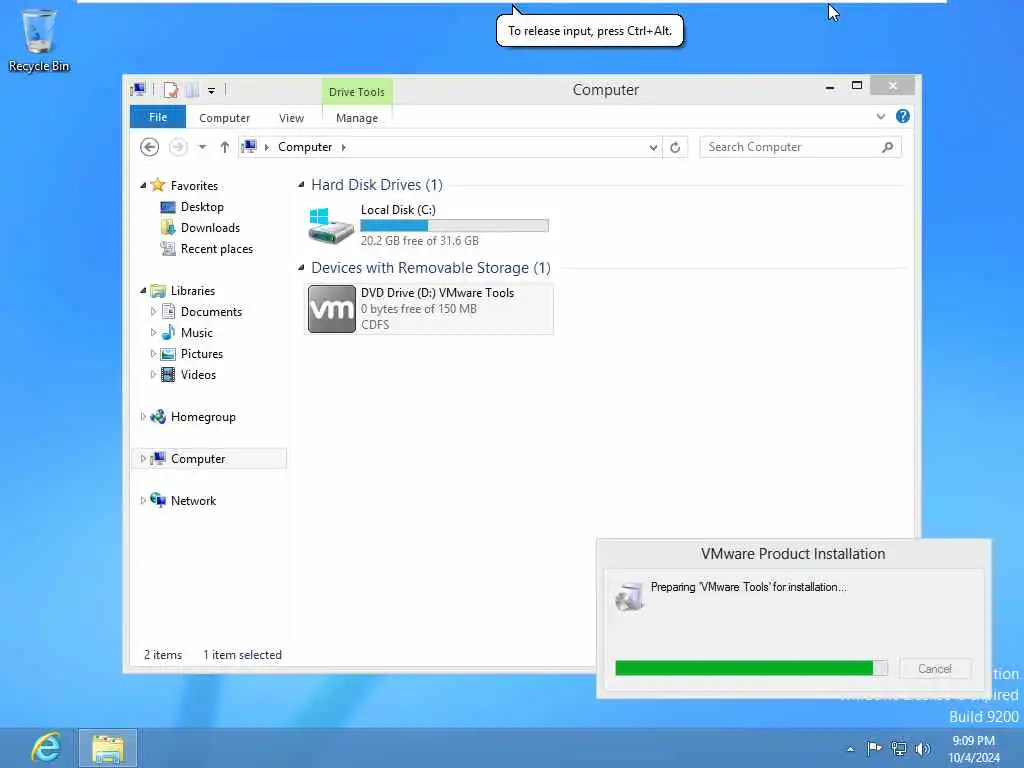Select Libraries in navigation pane
The height and width of the screenshot is (768, 1024).
pos(193,291)
